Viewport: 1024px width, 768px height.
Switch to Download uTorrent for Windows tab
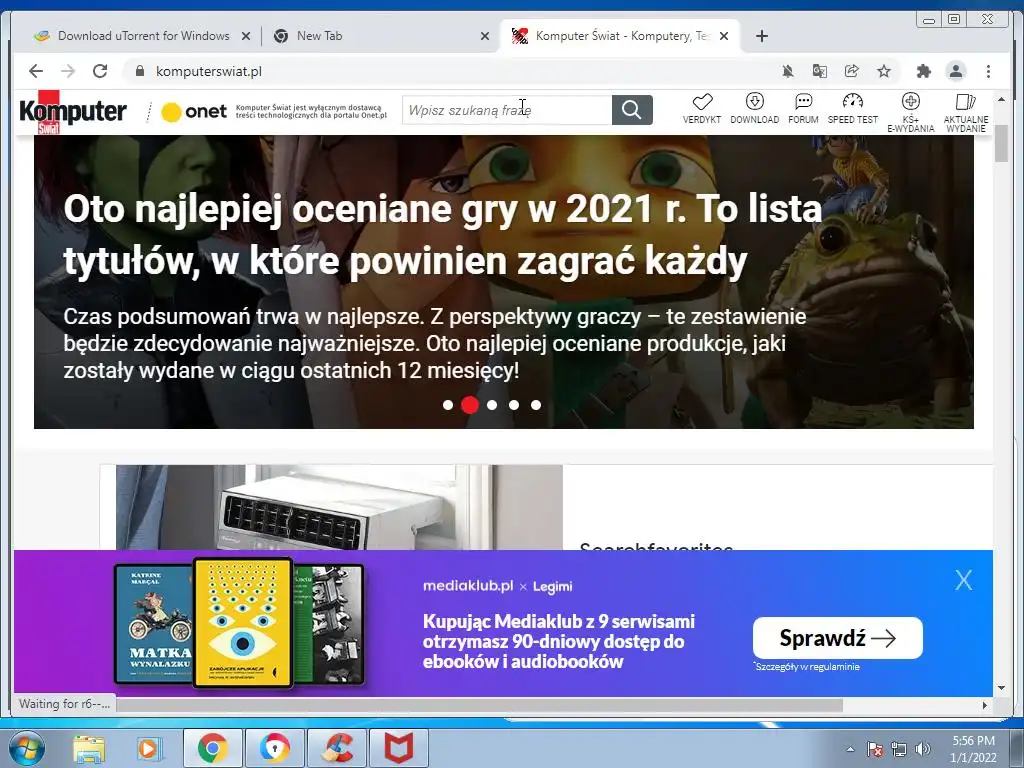click(x=143, y=36)
